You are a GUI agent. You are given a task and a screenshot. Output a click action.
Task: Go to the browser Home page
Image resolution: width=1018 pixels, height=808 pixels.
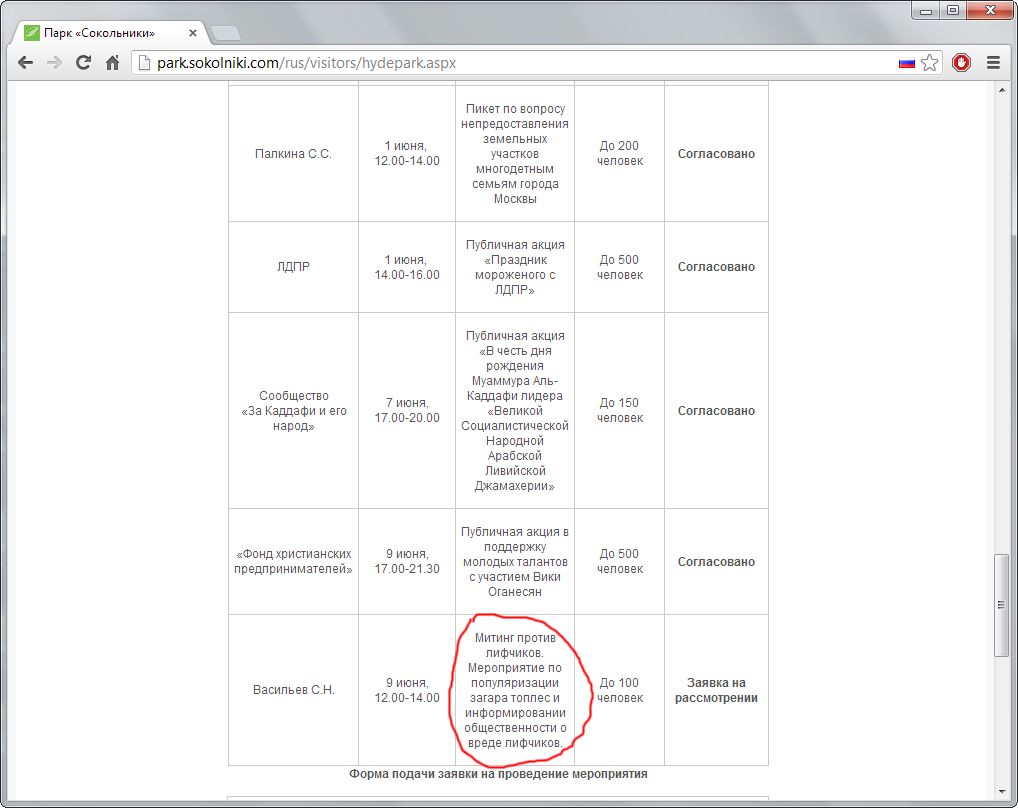coord(113,63)
